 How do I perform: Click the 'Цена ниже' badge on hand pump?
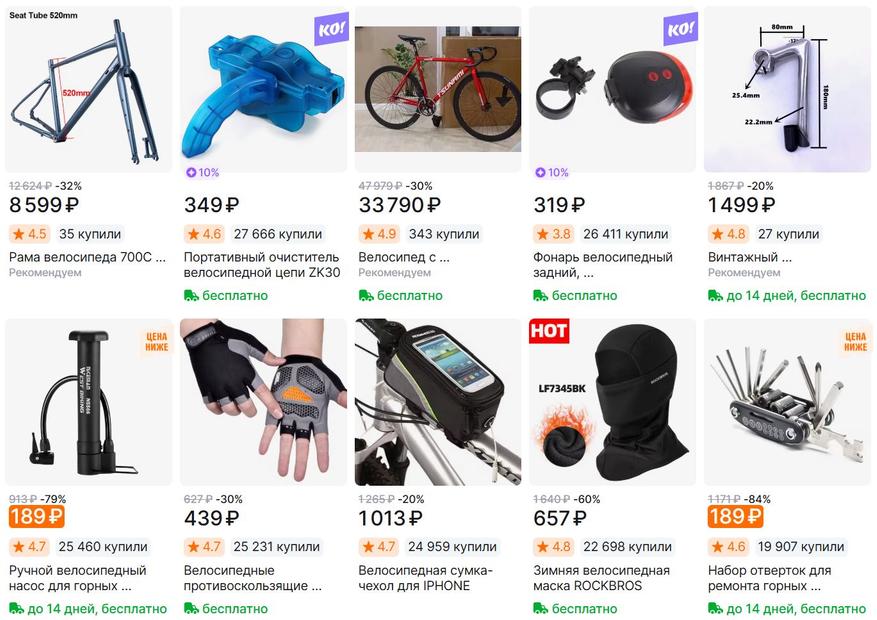pos(157,342)
